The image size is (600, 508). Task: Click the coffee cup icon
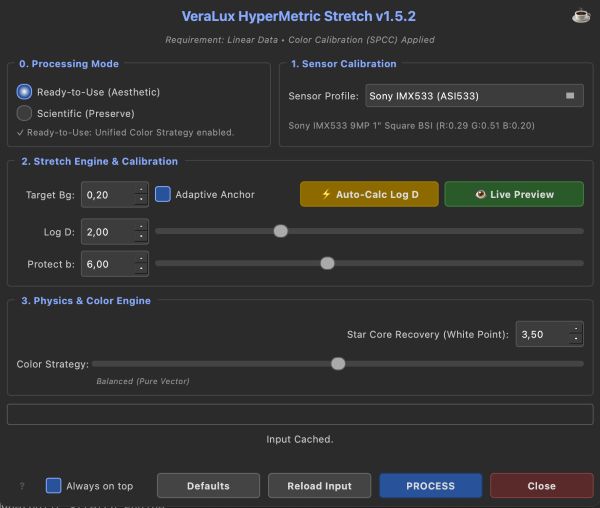coord(580,15)
